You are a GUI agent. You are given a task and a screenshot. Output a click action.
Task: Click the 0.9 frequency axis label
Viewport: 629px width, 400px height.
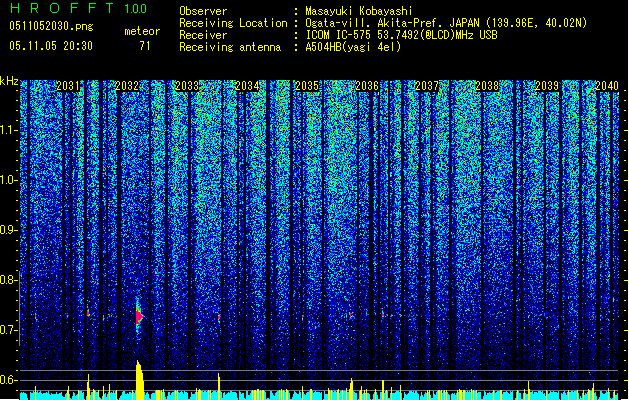8,230
